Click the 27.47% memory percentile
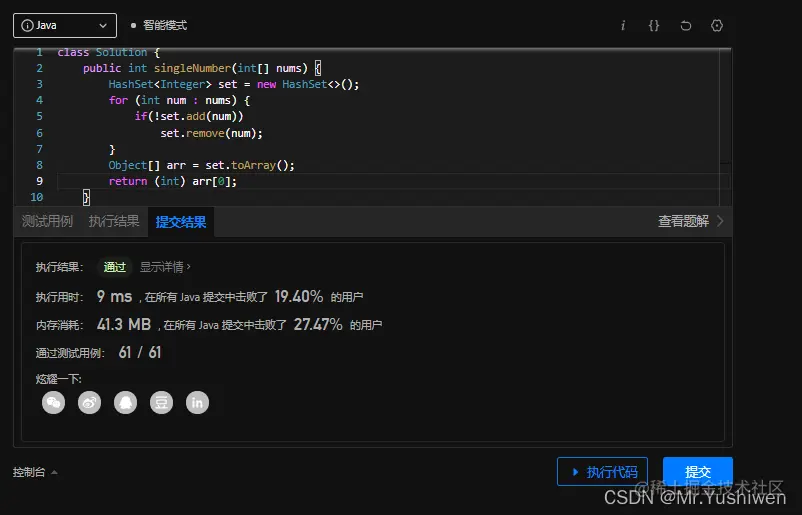802x515 pixels. [318, 325]
